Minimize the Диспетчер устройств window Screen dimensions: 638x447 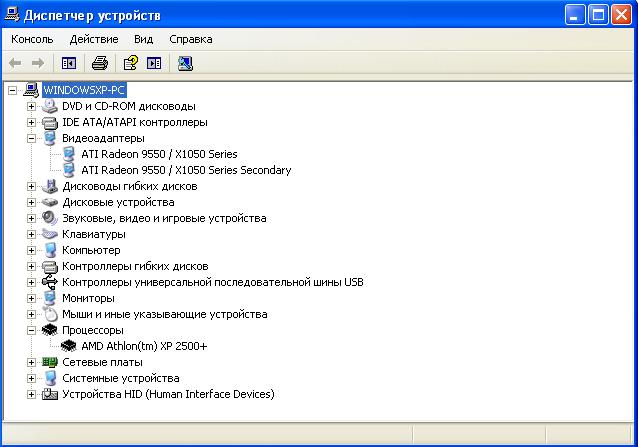click(x=575, y=15)
